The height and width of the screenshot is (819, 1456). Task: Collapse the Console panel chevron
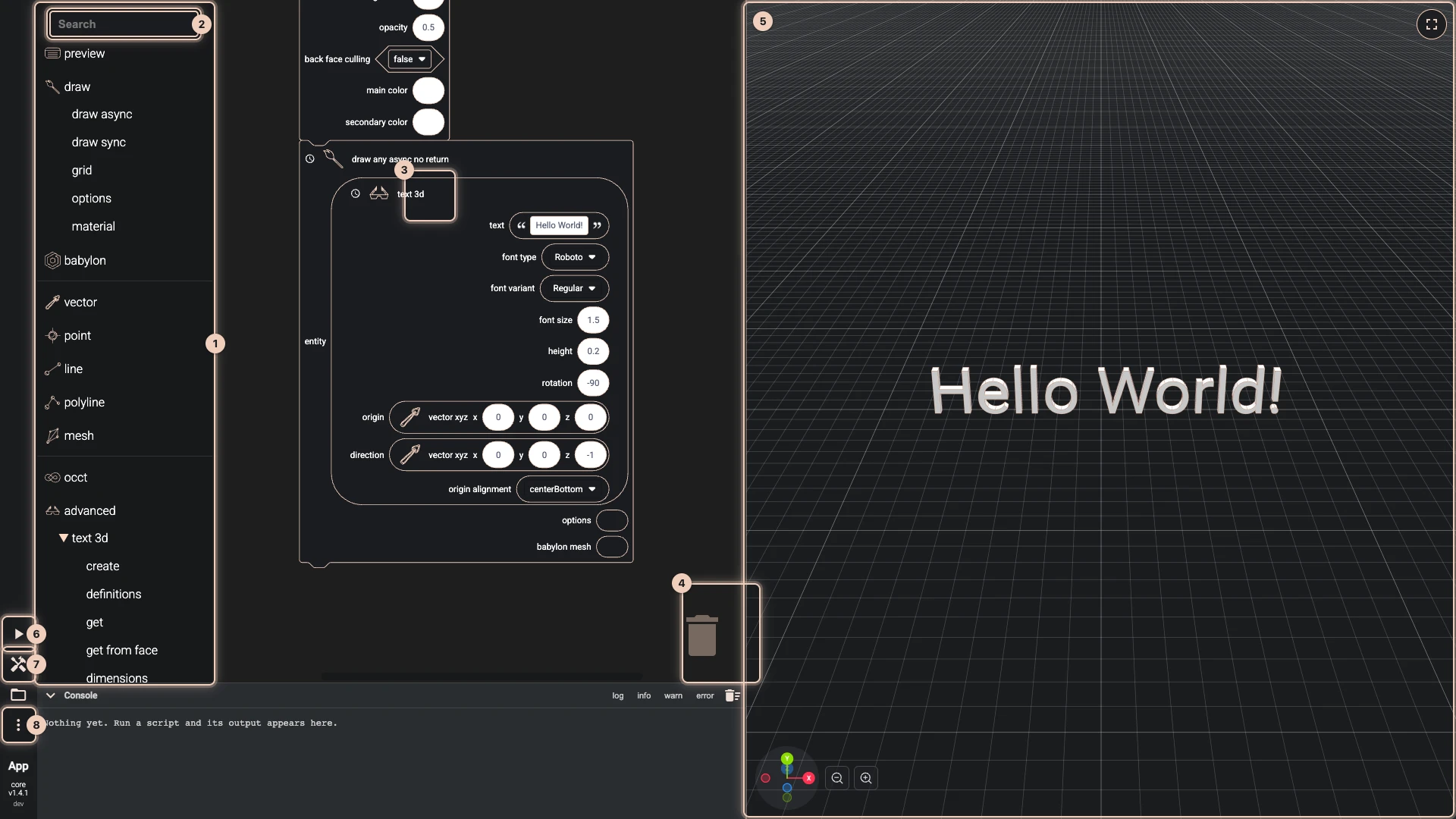(x=50, y=696)
